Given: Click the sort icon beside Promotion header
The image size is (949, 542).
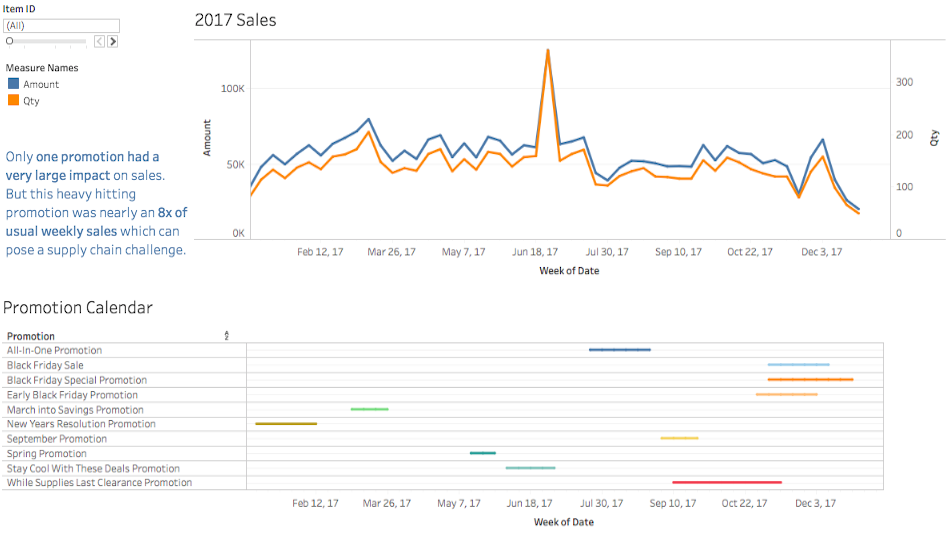Looking at the screenshot, I should pyautogui.click(x=226, y=336).
